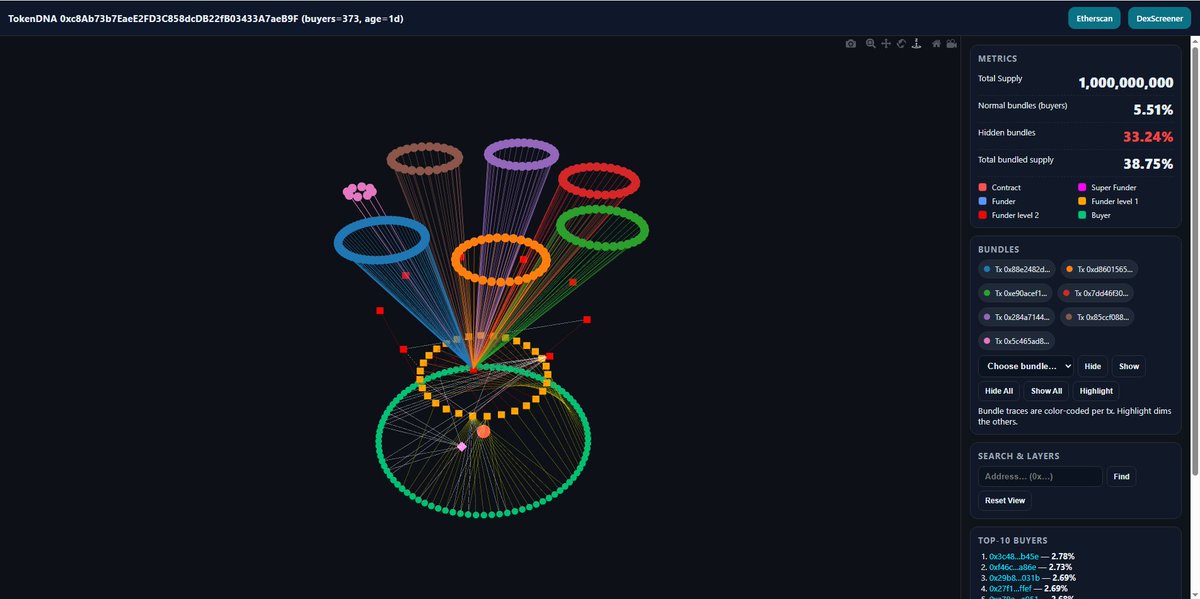Focus the Address search input field
Screen dimensions: 1200x599
click(x=1040, y=477)
